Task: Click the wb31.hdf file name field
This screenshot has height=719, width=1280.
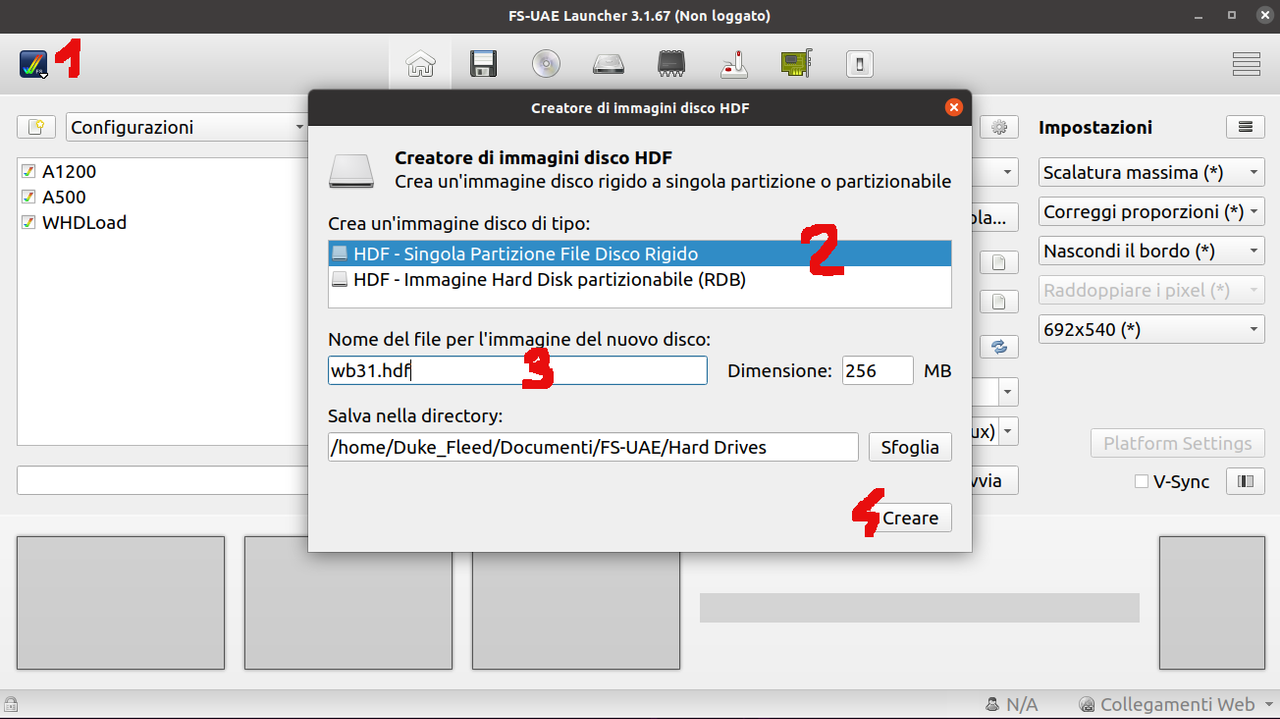Action: tap(518, 371)
